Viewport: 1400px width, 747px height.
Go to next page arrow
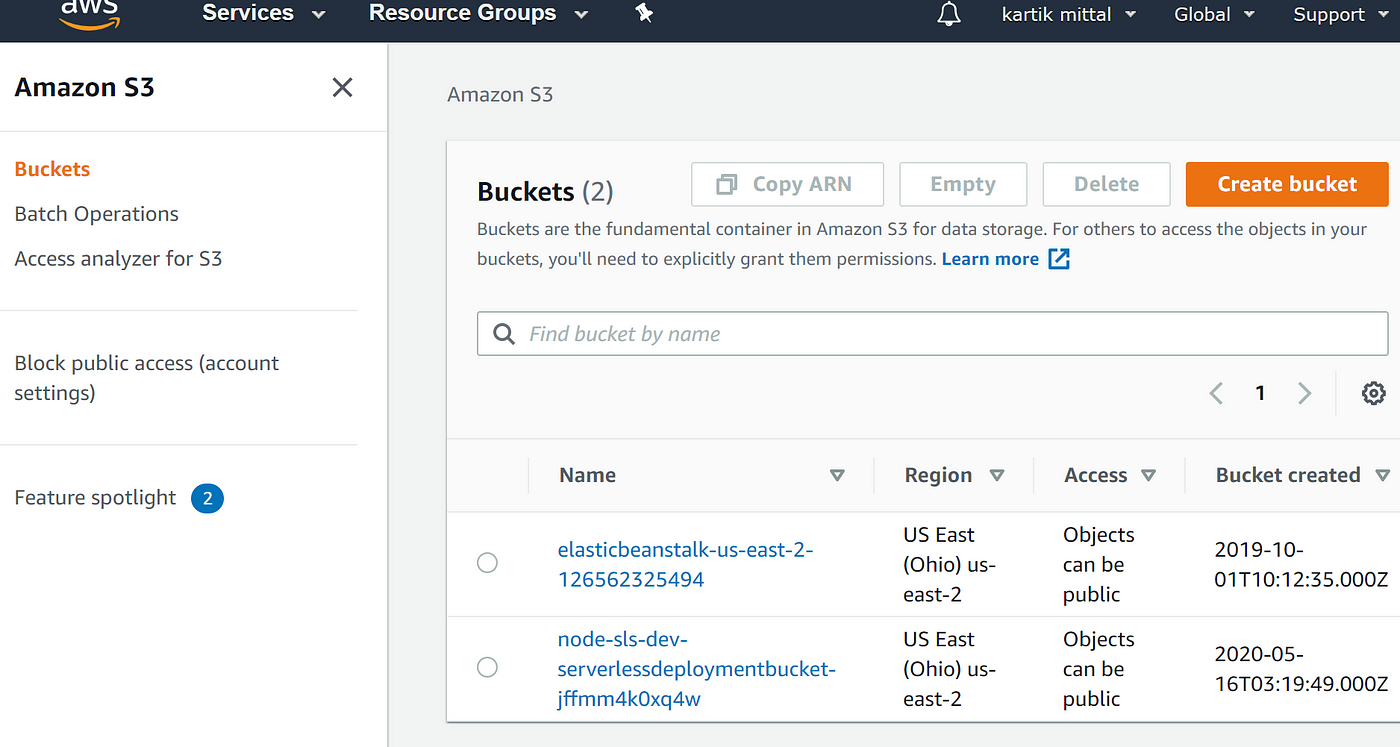pyautogui.click(x=1304, y=393)
